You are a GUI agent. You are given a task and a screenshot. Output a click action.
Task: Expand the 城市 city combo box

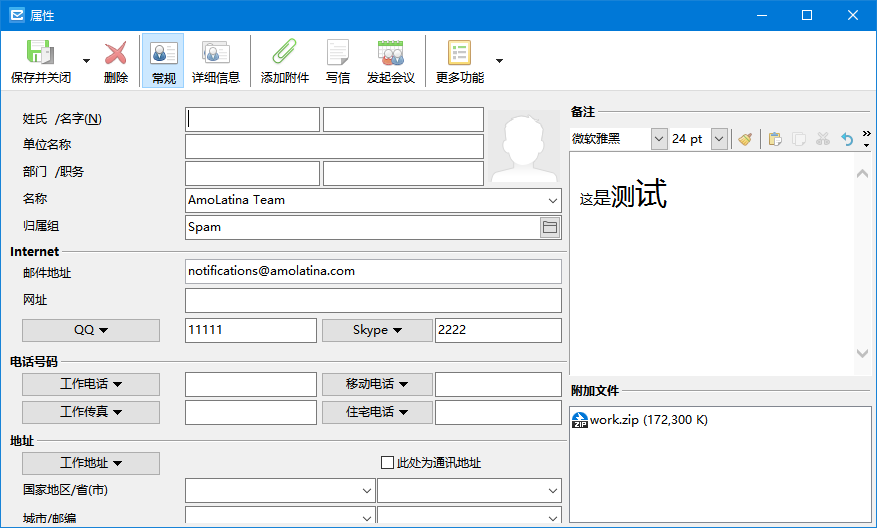pyautogui.click(x=366, y=517)
